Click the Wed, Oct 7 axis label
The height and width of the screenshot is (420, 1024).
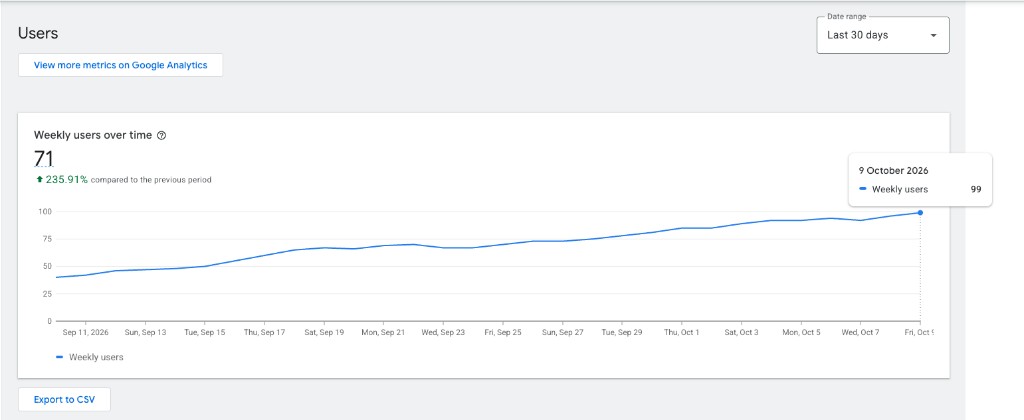tap(860, 332)
